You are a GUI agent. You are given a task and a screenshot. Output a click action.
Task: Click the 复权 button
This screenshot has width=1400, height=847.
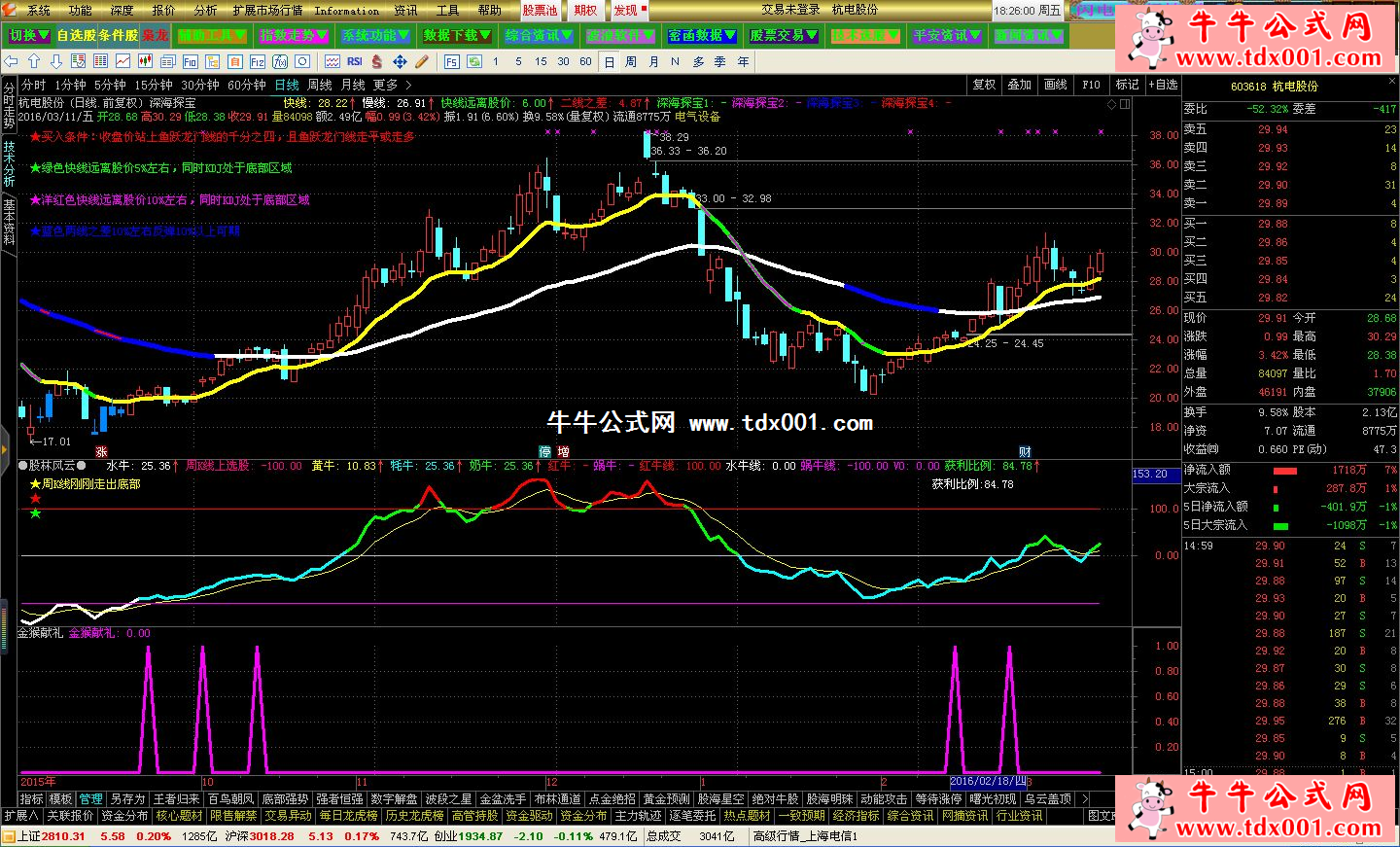[984, 85]
